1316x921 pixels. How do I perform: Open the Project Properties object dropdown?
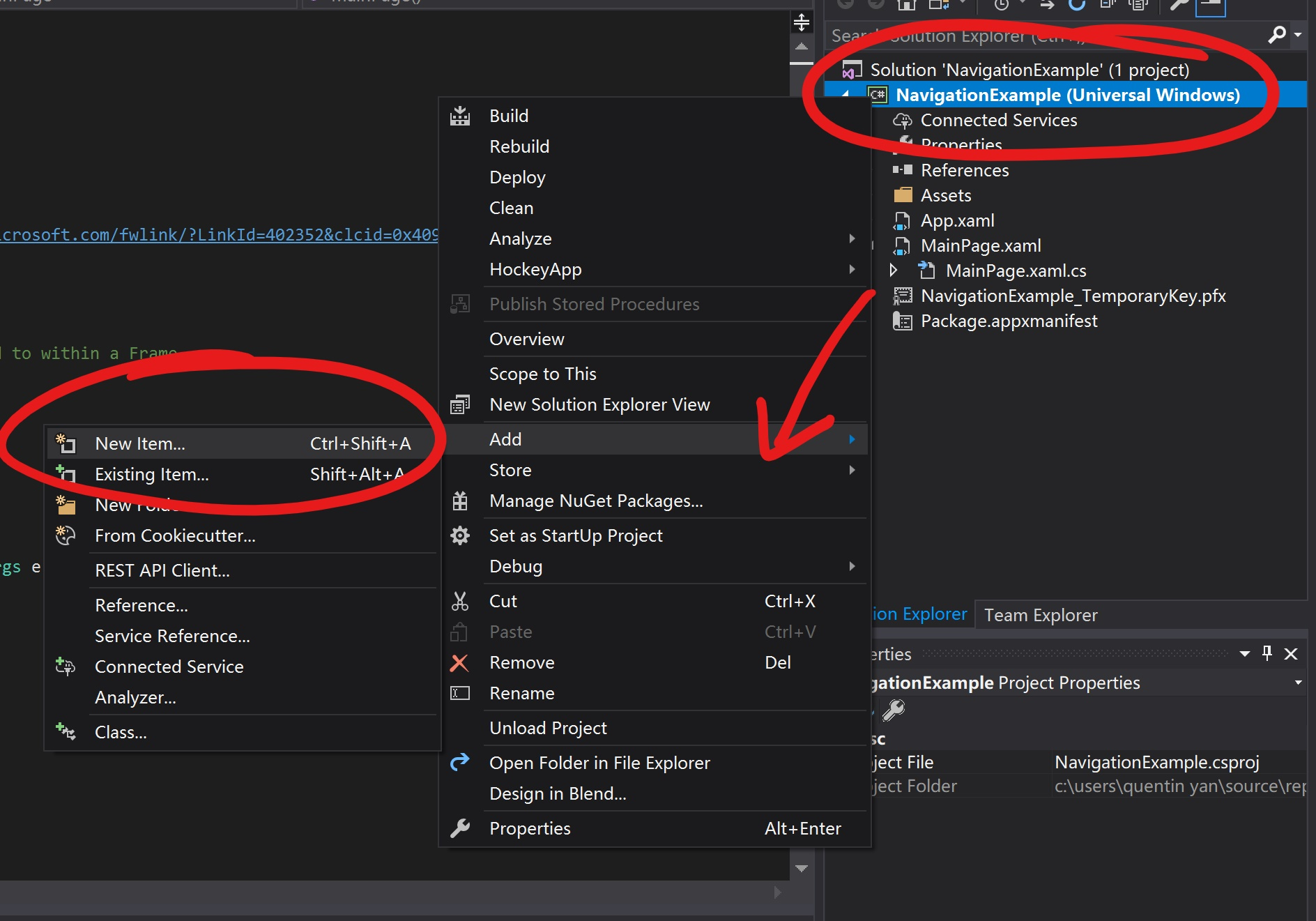(1298, 683)
